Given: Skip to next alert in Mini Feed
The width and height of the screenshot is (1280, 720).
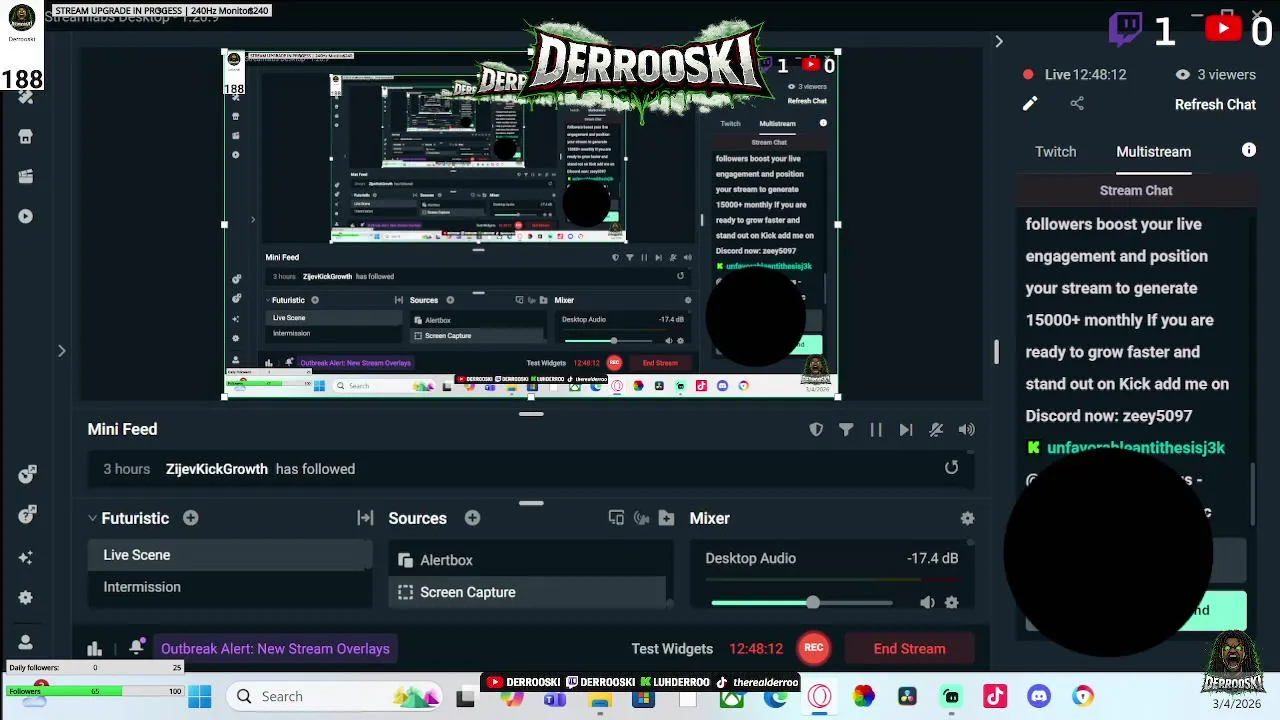Looking at the screenshot, I should coord(906,430).
